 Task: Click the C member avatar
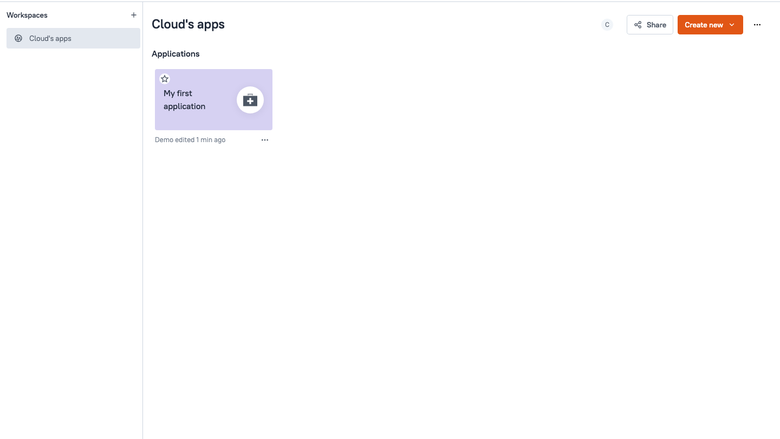point(607,24)
